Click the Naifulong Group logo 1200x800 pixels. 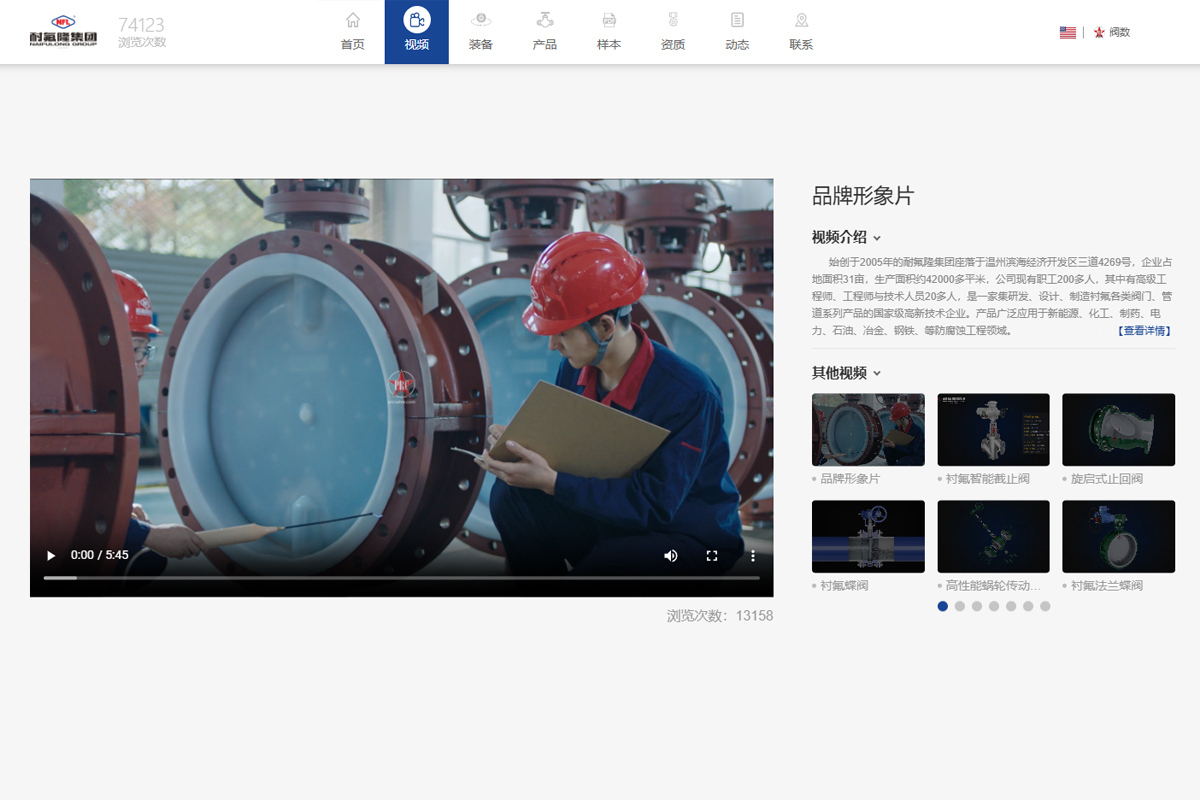[x=64, y=31]
